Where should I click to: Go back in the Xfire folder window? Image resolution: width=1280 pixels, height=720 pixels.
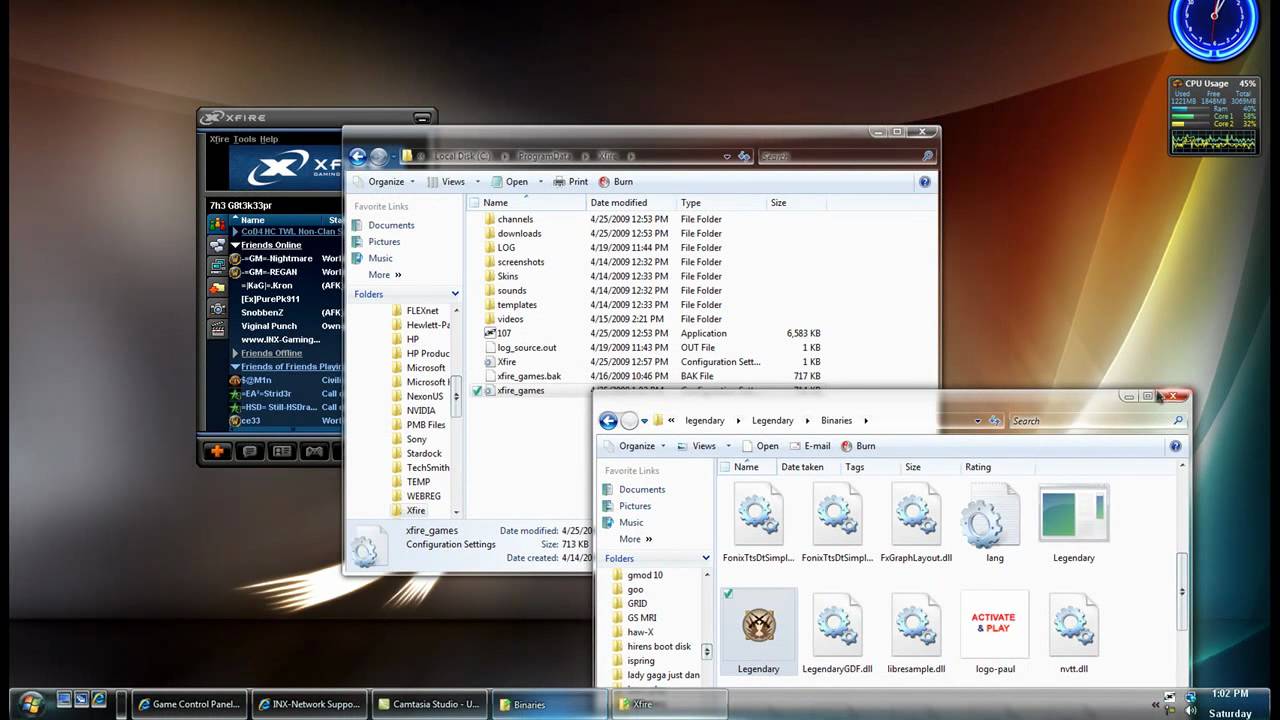coord(358,156)
